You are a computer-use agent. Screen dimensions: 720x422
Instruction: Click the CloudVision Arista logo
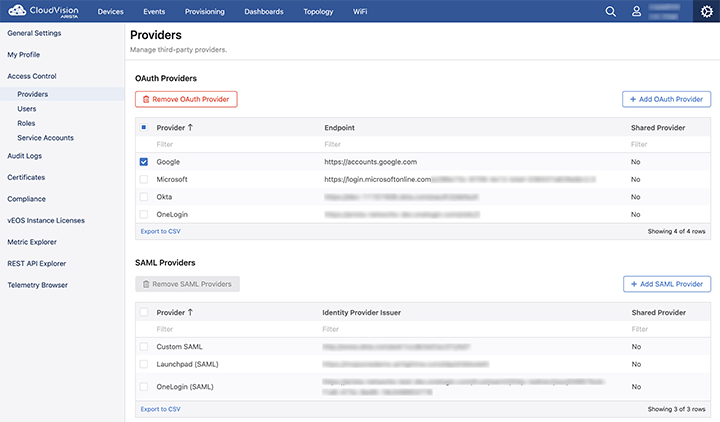44,11
